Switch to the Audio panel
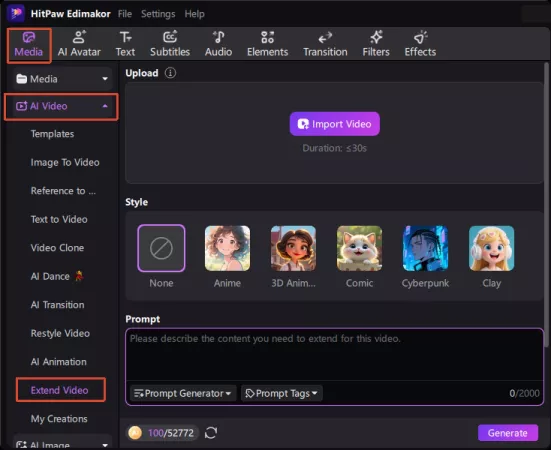This screenshot has height=450, width=551. point(219,45)
